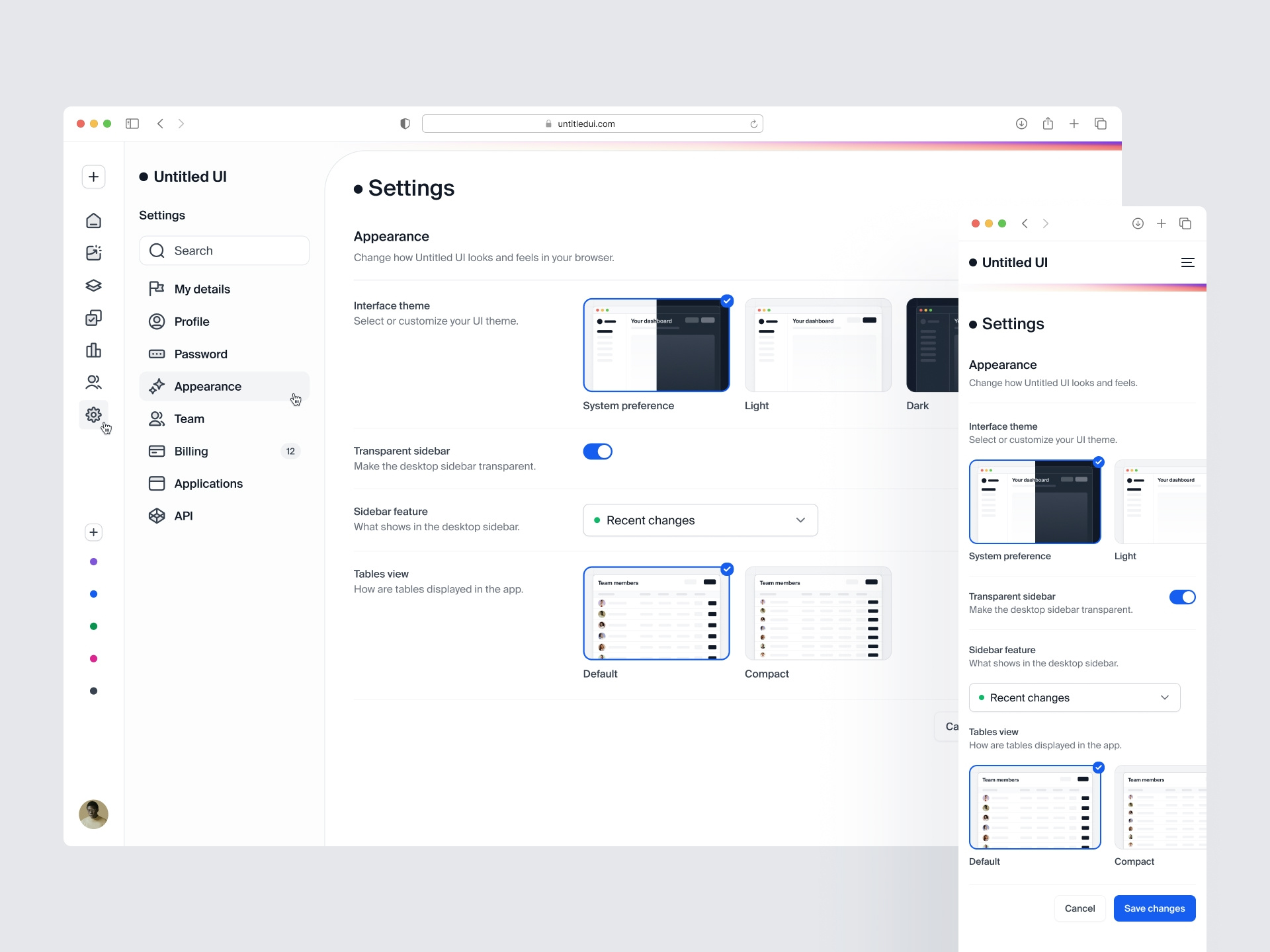Open the Billing settings menu item

tap(191, 451)
